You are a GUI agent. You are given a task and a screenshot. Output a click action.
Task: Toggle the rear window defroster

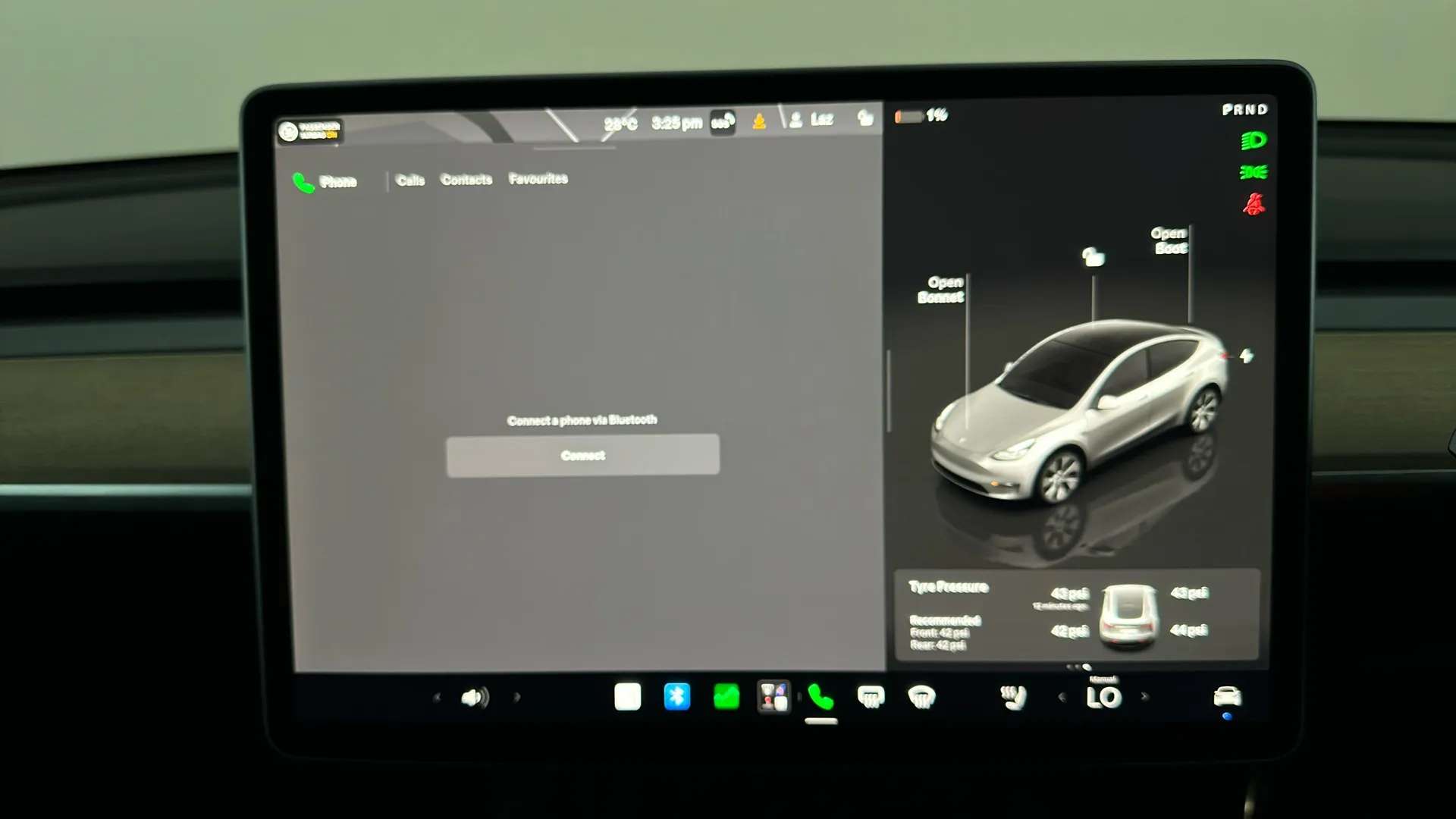point(871,696)
